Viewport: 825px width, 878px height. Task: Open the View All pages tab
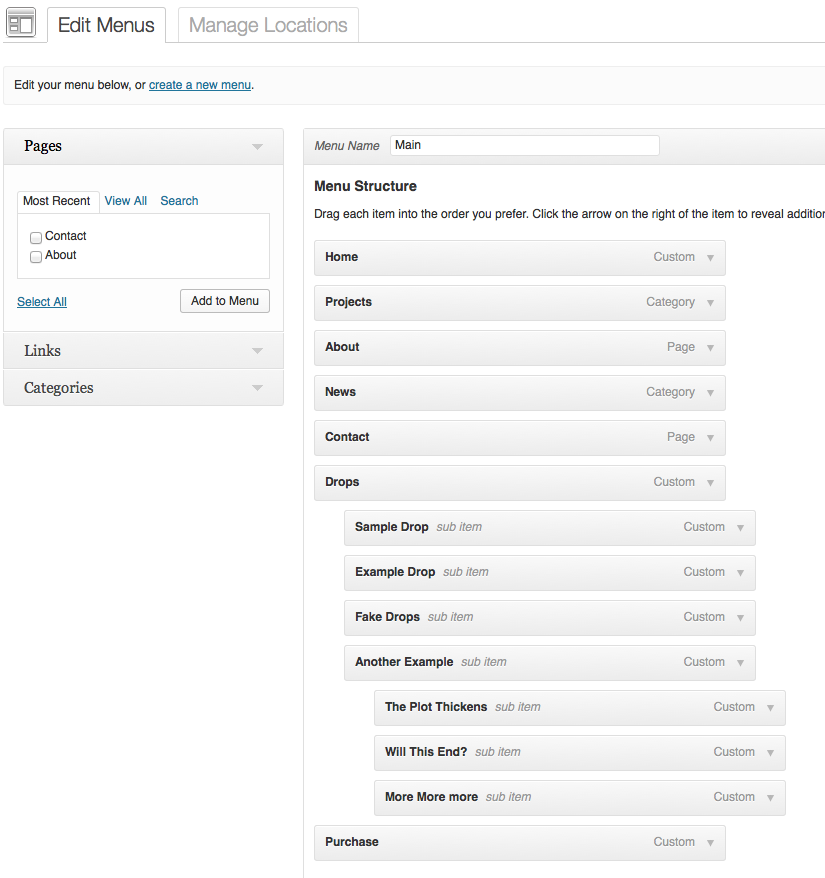click(126, 201)
